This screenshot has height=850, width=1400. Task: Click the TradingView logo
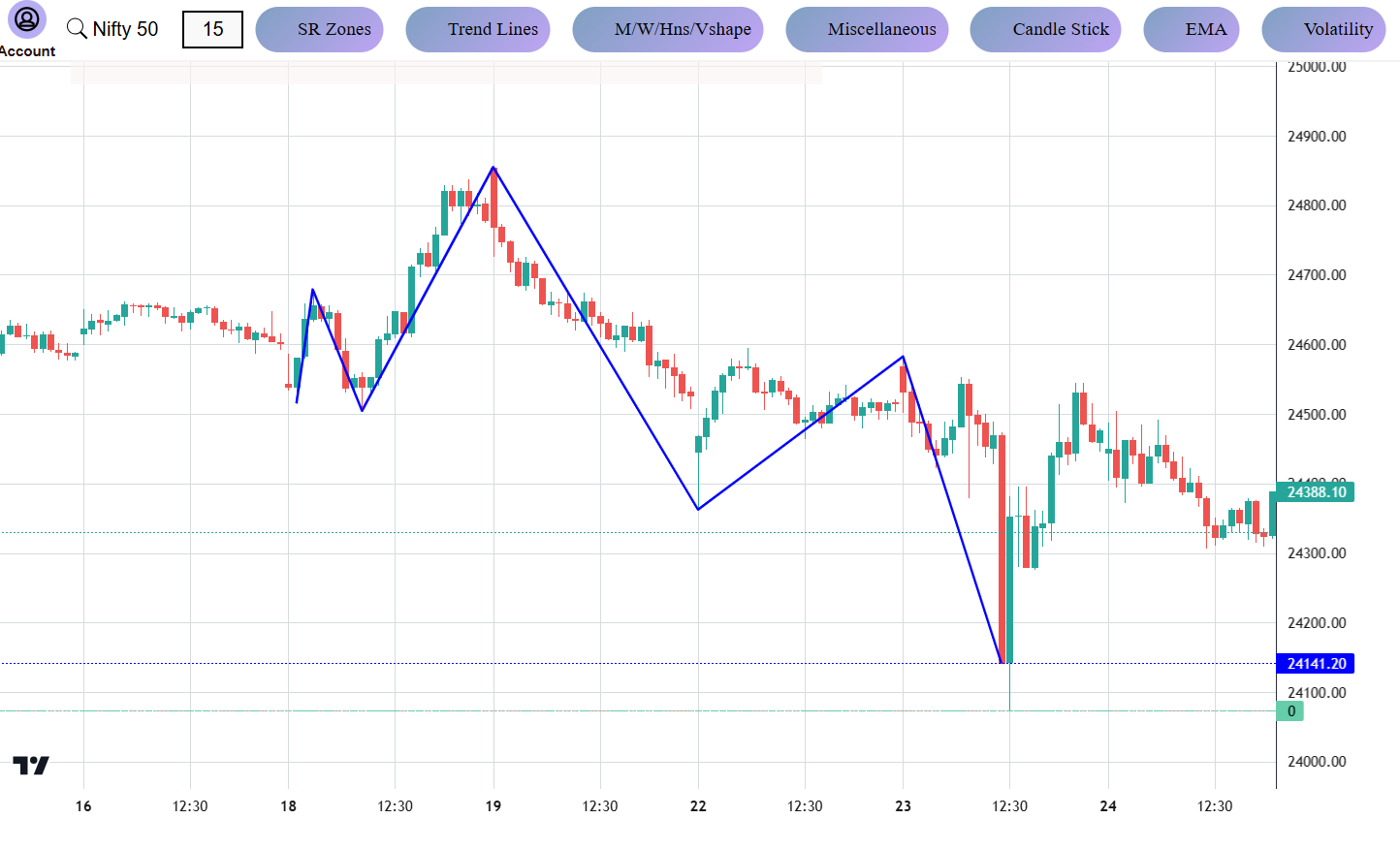click(x=30, y=765)
